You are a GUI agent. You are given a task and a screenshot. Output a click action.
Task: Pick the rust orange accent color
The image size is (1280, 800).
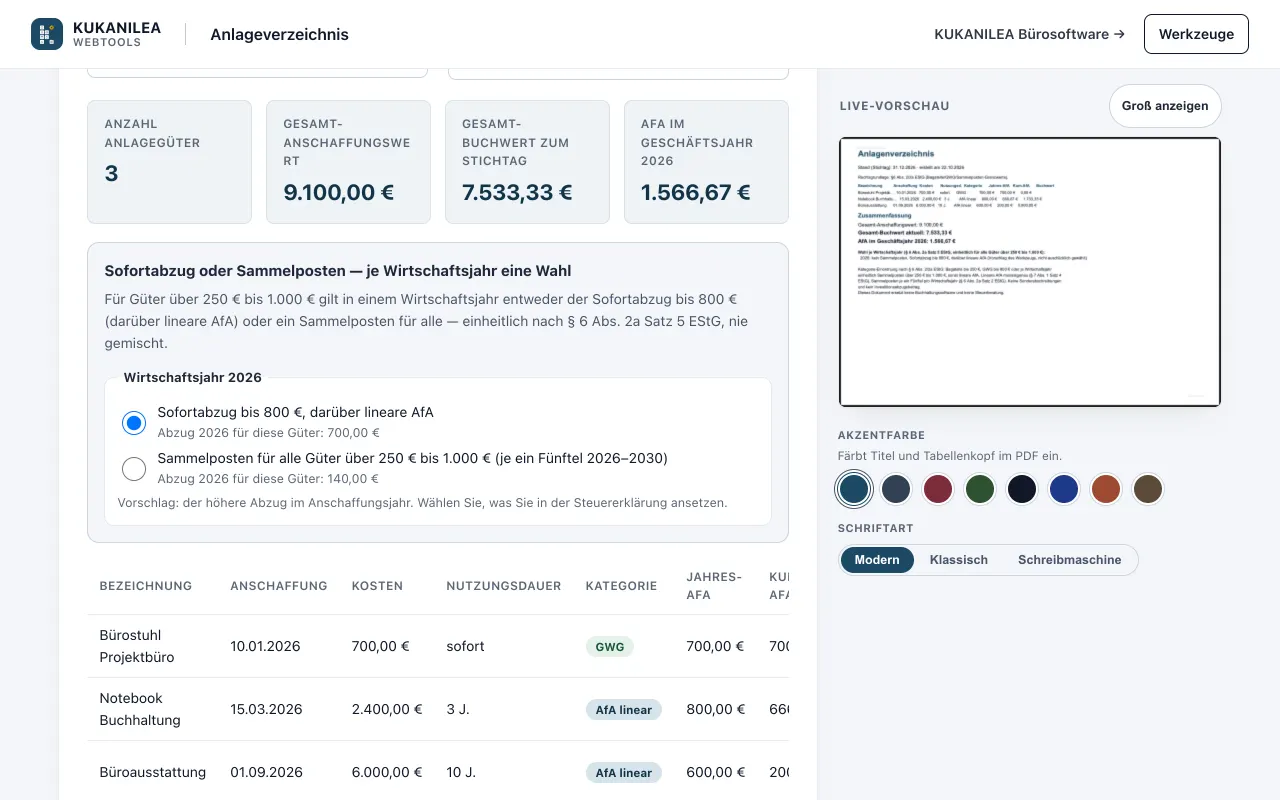(x=1106, y=489)
